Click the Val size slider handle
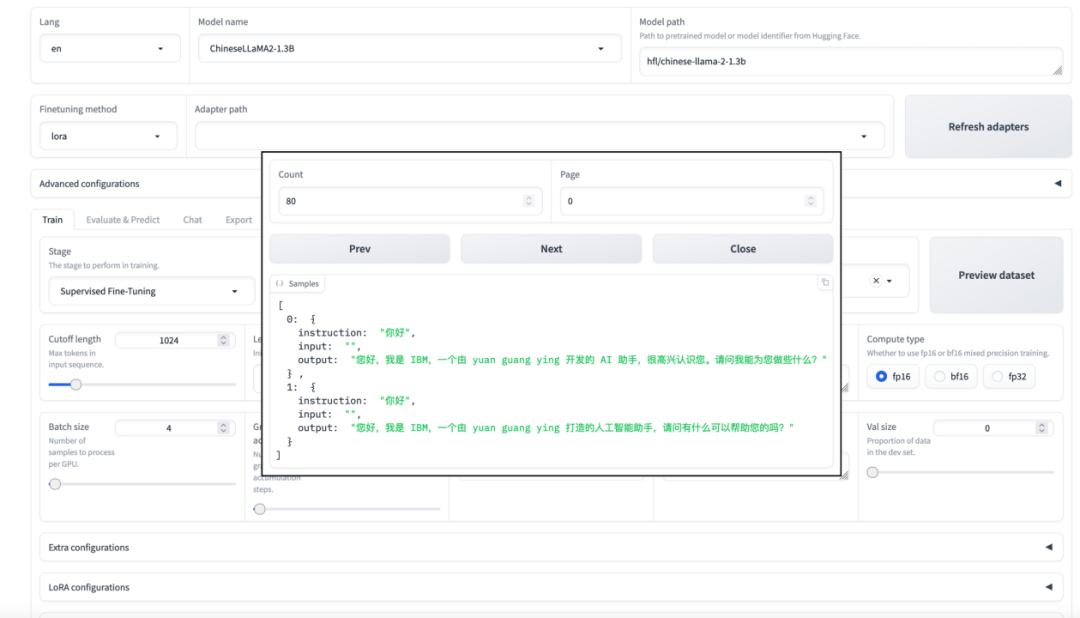Image resolution: width=1080 pixels, height=618 pixels. click(x=873, y=472)
